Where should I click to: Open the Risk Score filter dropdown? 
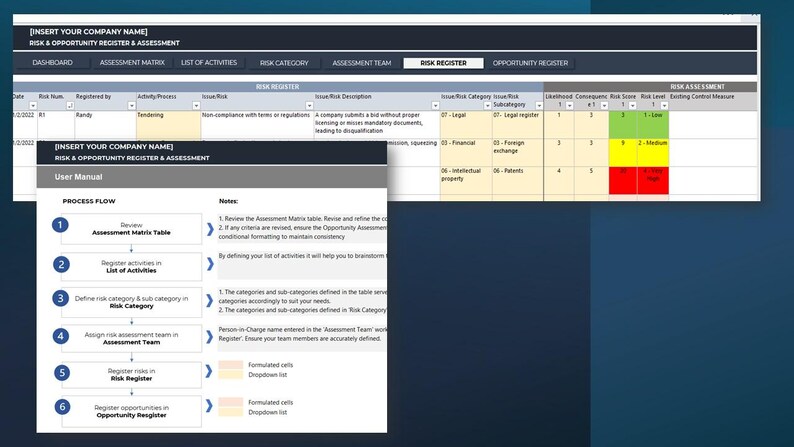(632, 105)
